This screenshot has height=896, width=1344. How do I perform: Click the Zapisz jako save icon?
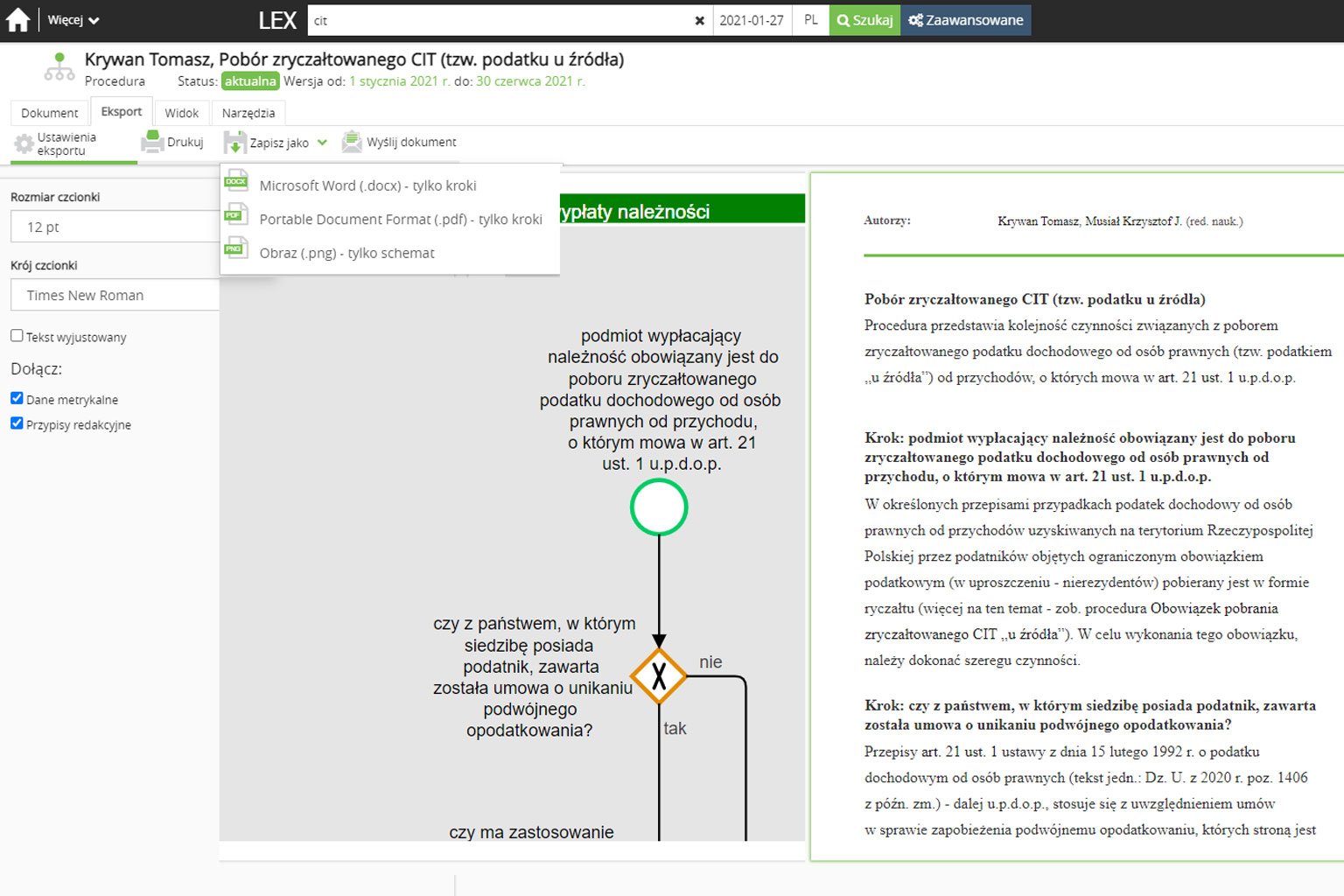click(234, 143)
